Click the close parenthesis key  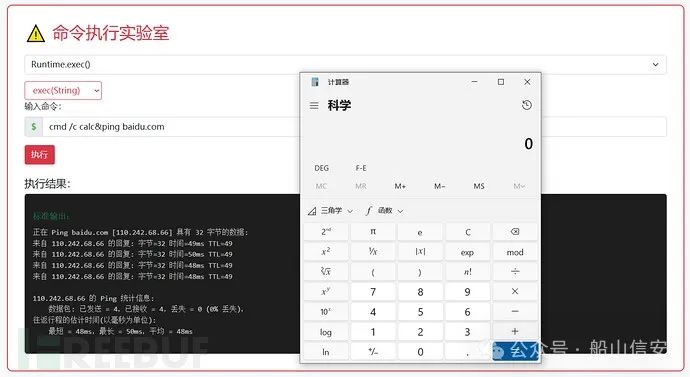tap(420, 271)
